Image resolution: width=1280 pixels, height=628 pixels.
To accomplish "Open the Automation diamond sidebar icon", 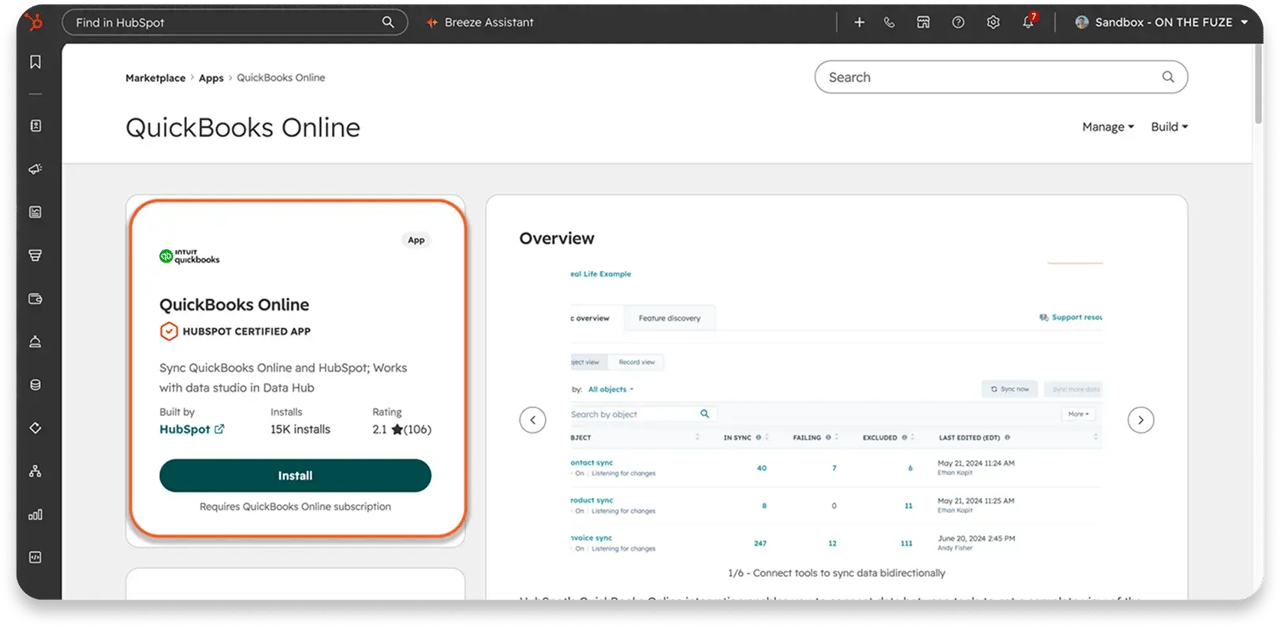I will 35,428.
